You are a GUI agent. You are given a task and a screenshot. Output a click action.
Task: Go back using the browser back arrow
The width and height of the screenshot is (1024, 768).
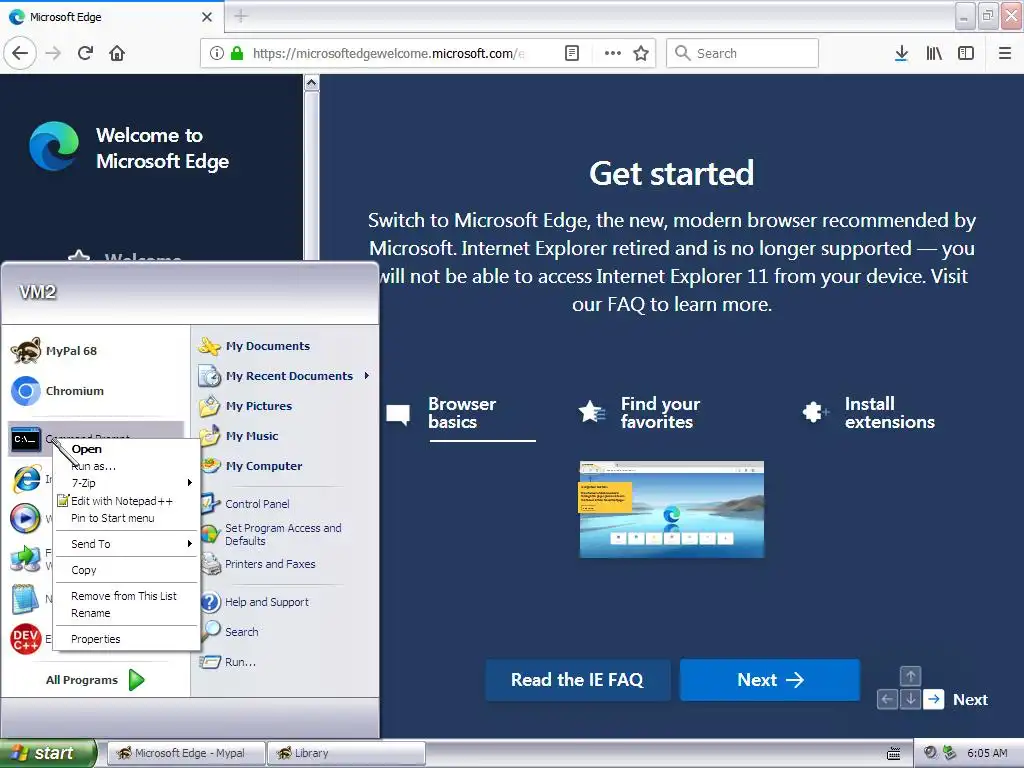(20, 53)
